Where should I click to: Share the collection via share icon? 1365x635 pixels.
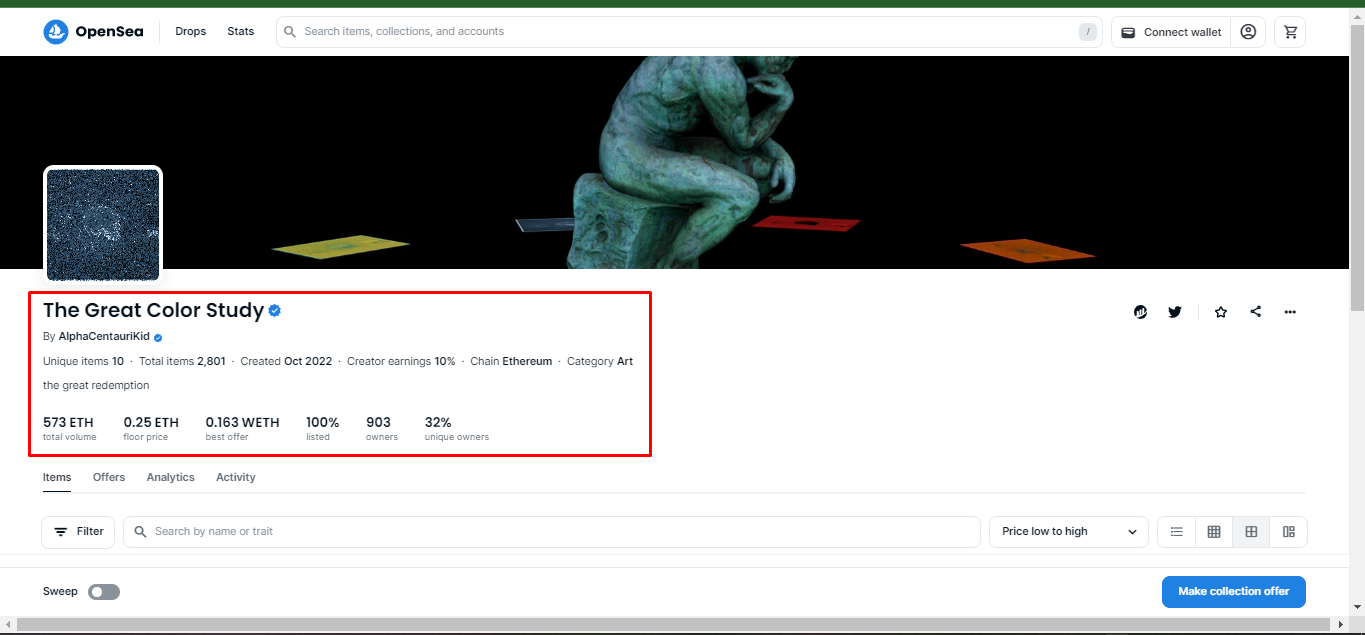pos(1256,312)
